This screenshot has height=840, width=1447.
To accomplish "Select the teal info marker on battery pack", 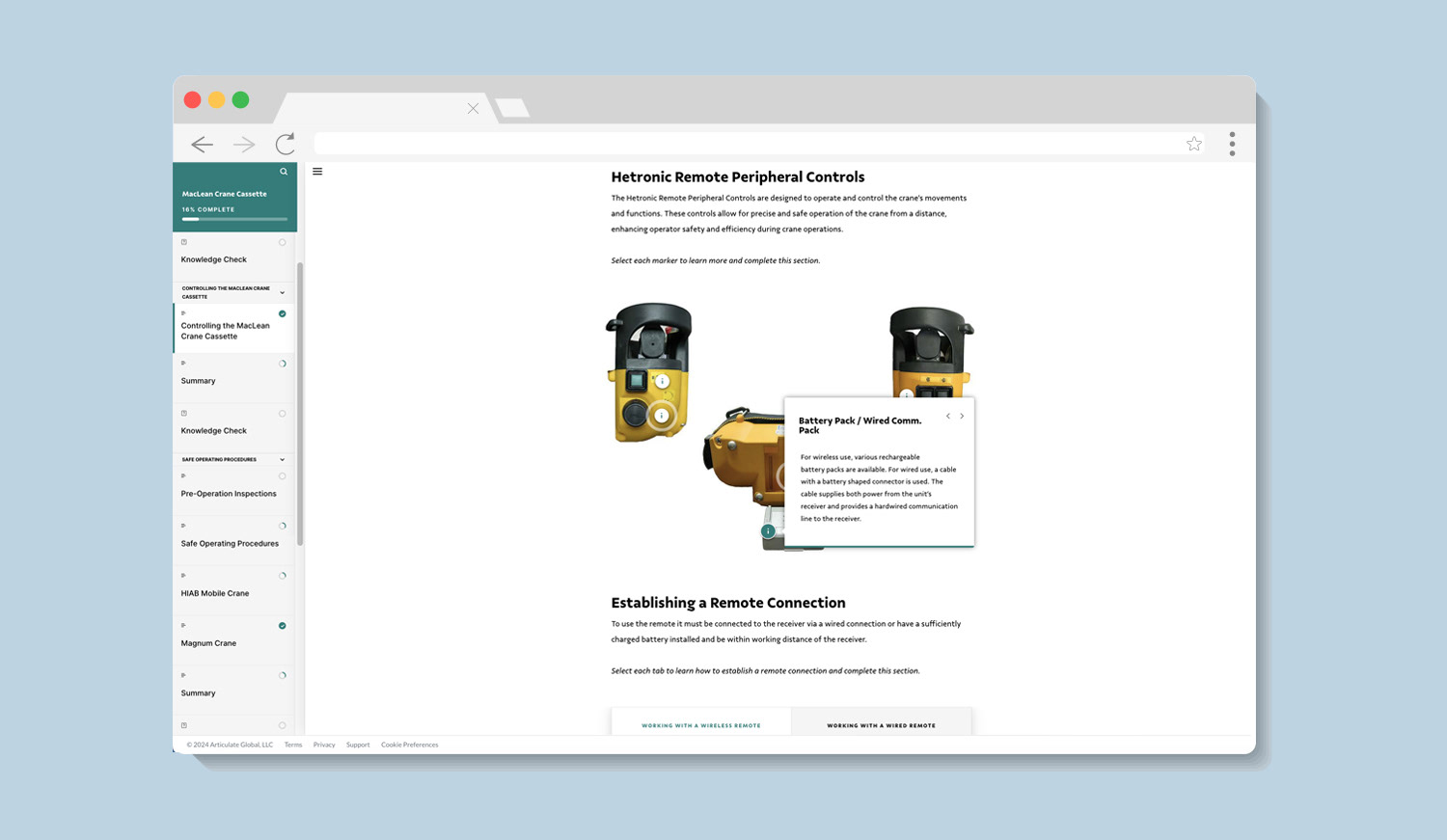I will [768, 531].
